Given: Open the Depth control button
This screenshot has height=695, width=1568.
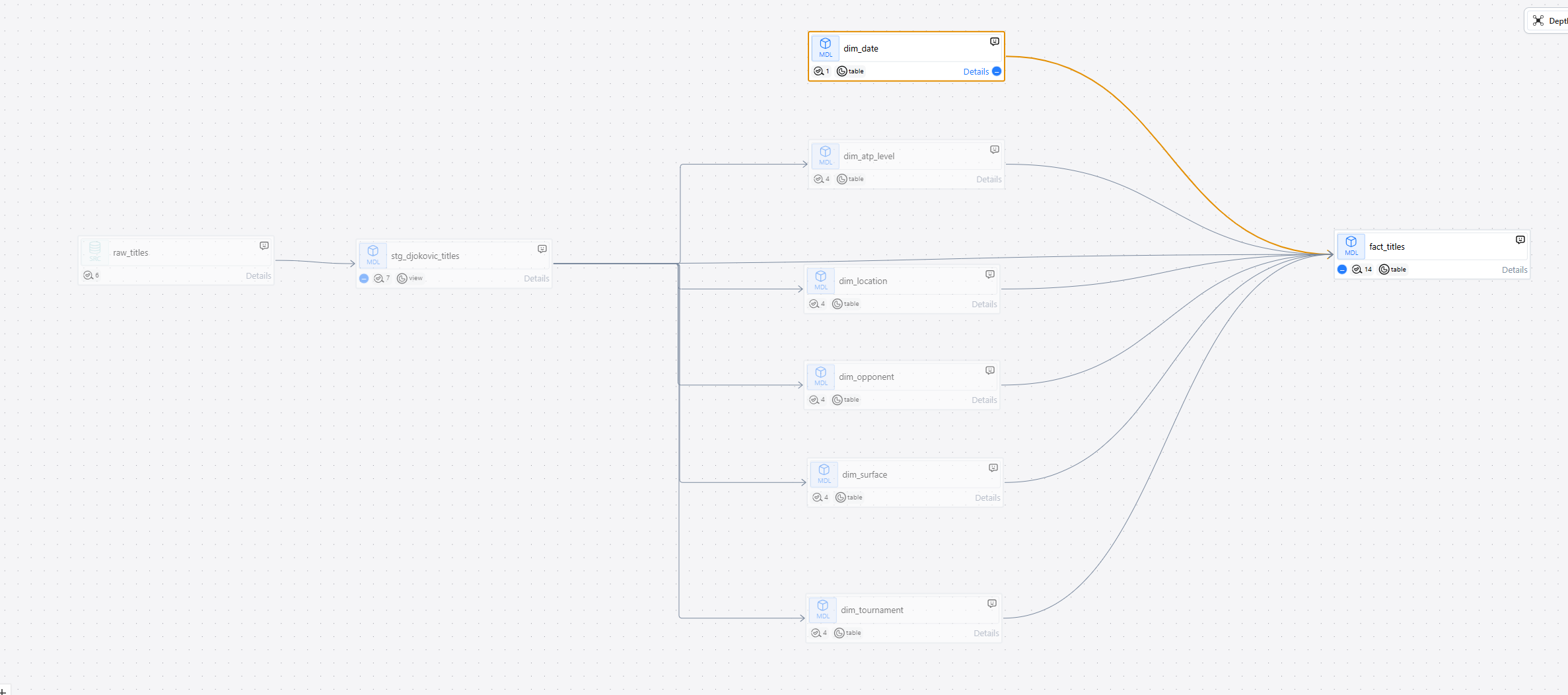Looking at the screenshot, I should pyautogui.click(x=1549, y=20).
